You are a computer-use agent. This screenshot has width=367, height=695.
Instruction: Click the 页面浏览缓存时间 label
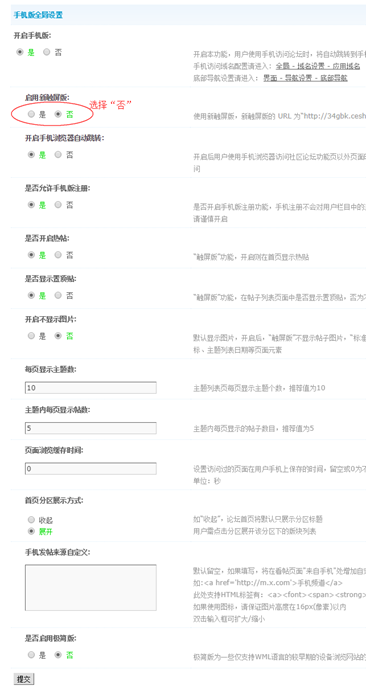click(x=54, y=450)
